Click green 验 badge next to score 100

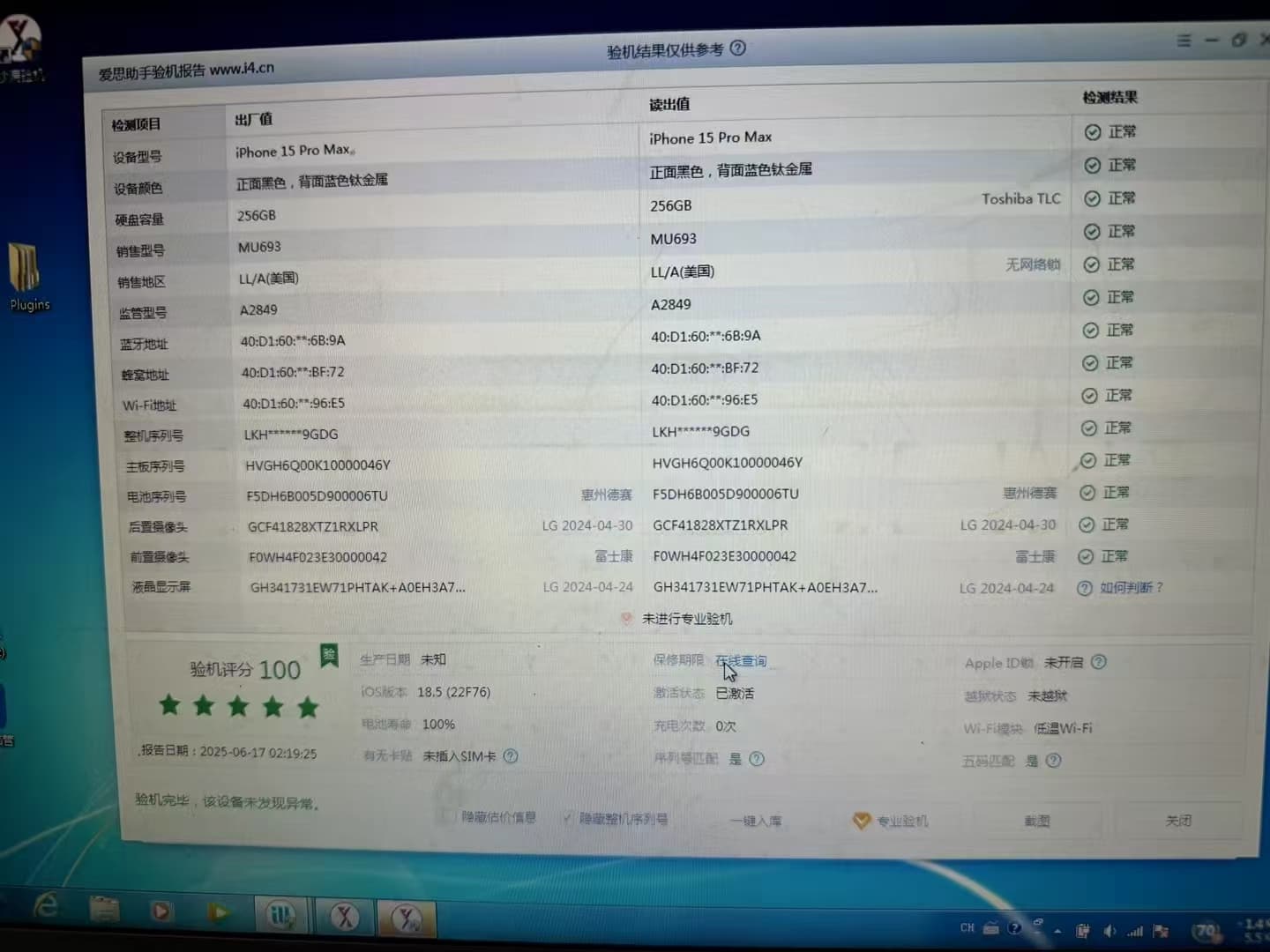(329, 655)
